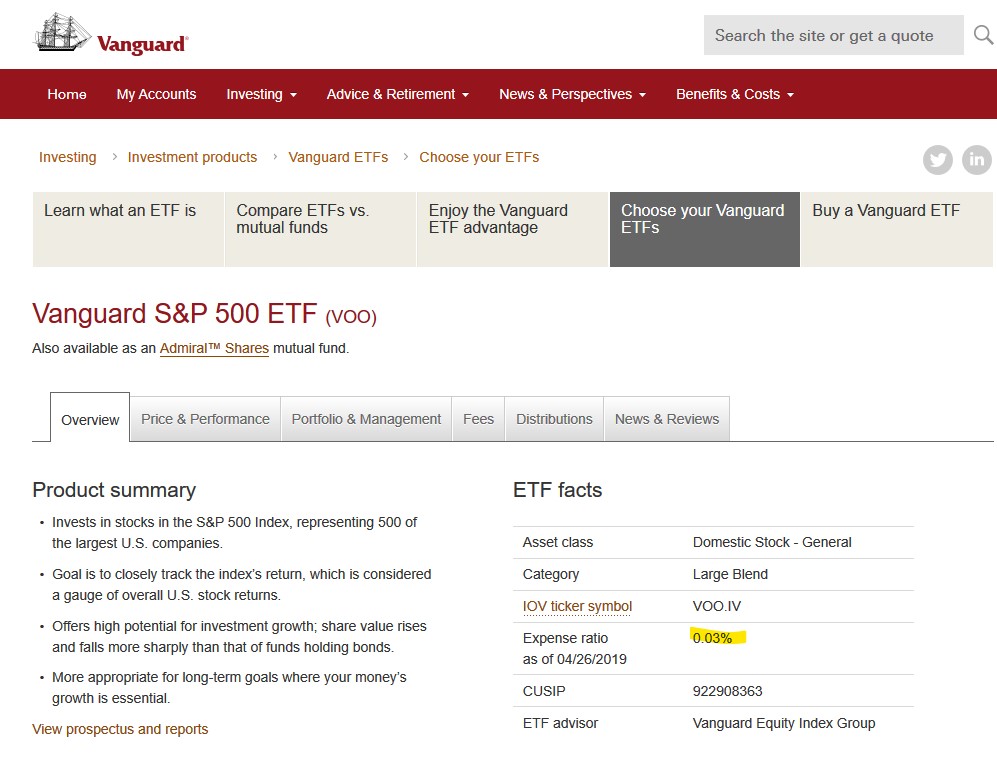Click Large Blend category value
997x783 pixels.
point(730,574)
